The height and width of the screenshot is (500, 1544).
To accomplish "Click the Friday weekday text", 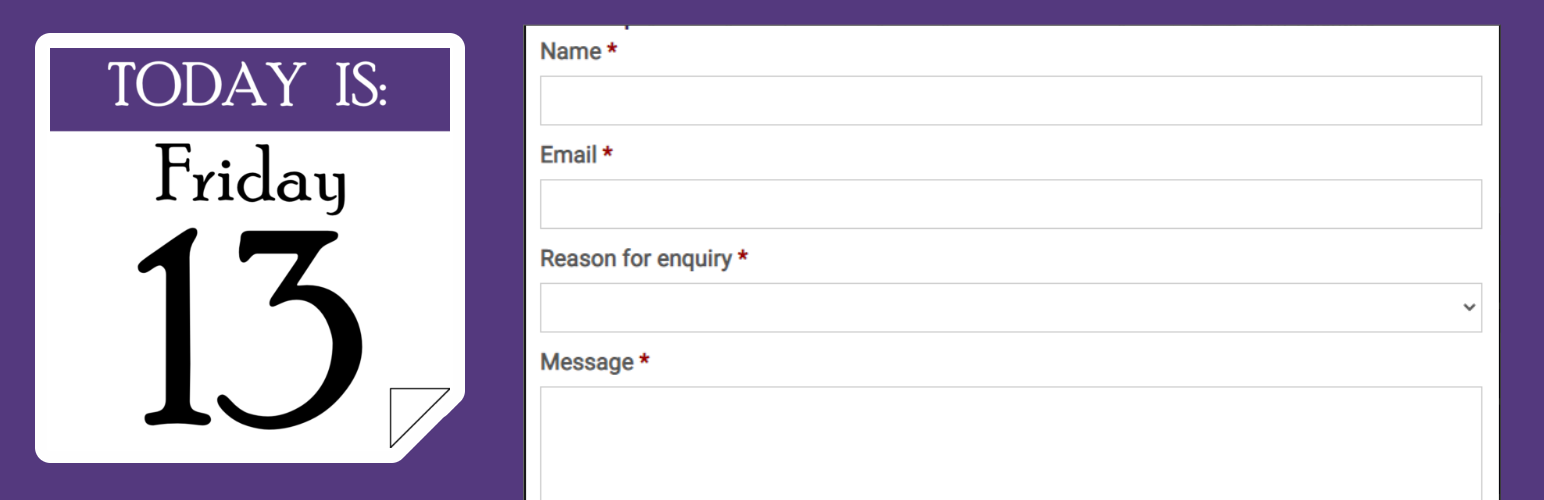I will click(250, 178).
